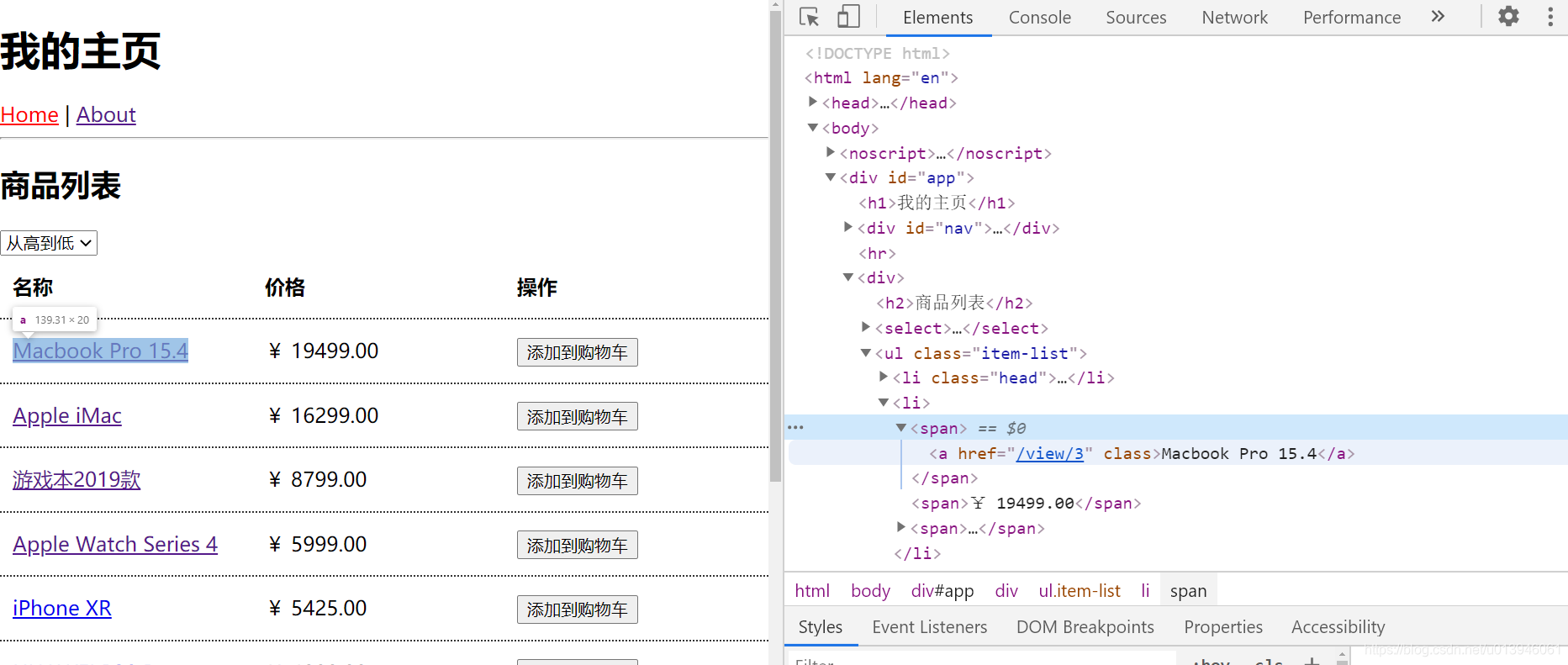The height and width of the screenshot is (665, 1568).
Task: Click the Home navigation link
Action: coord(29,114)
